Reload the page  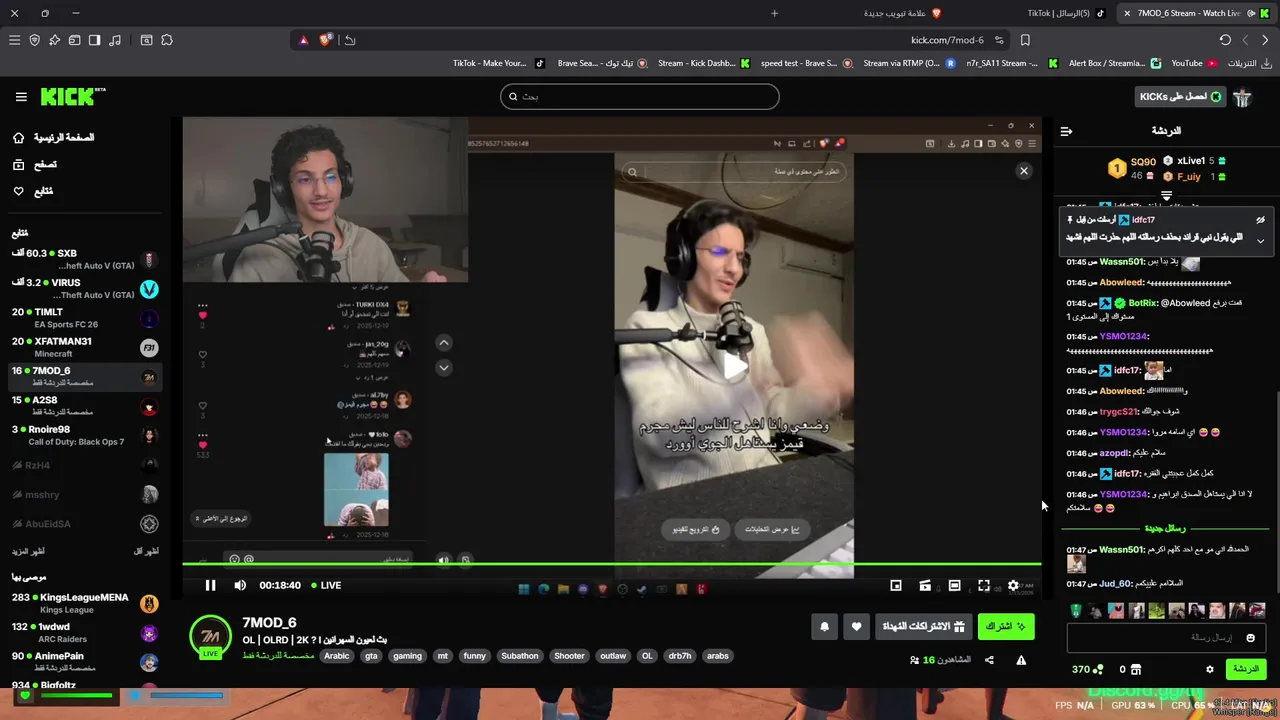tap(1225, 40)
